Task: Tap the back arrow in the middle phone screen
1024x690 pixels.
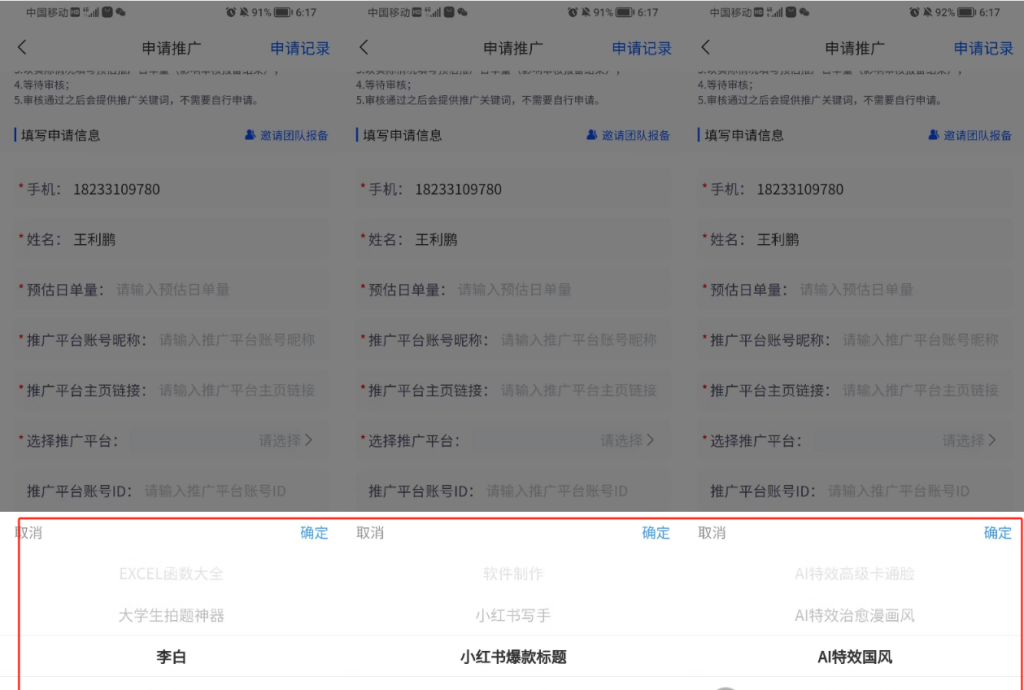Action: pos(364,48)
